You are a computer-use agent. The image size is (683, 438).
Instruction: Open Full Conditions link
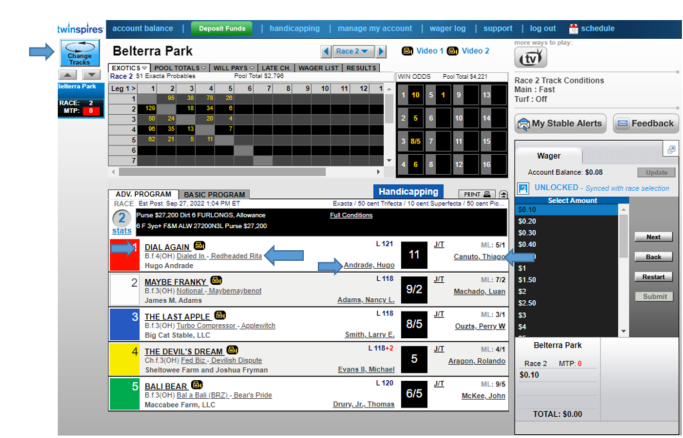[351, 215]
